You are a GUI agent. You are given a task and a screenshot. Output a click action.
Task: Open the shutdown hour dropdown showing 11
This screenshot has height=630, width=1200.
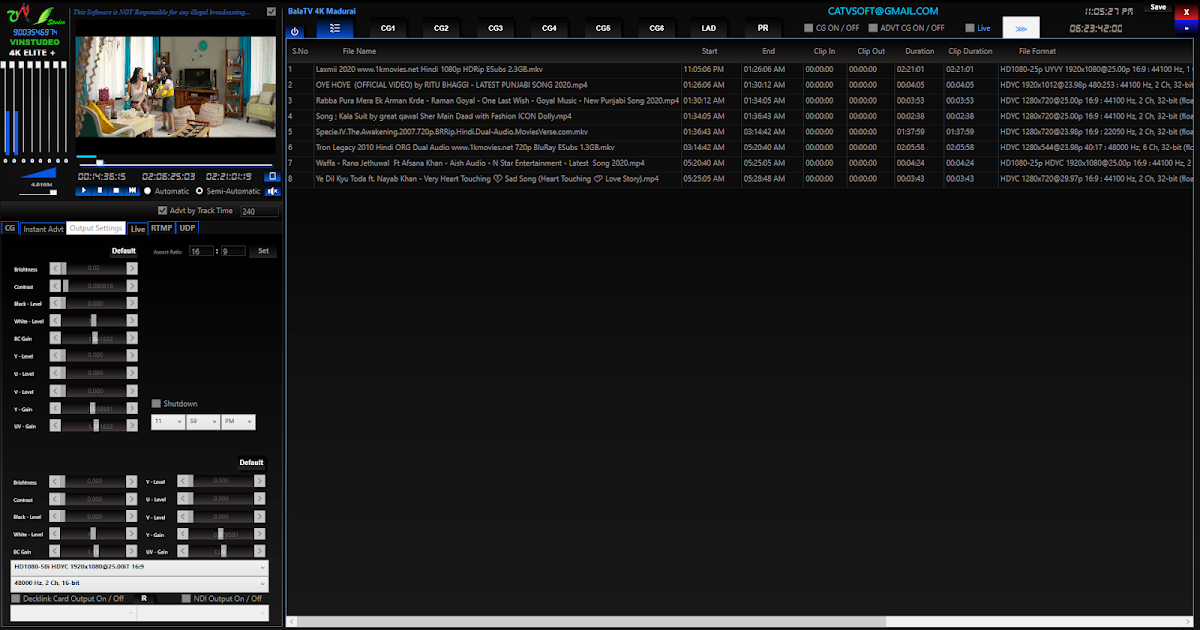pos(168,423)
